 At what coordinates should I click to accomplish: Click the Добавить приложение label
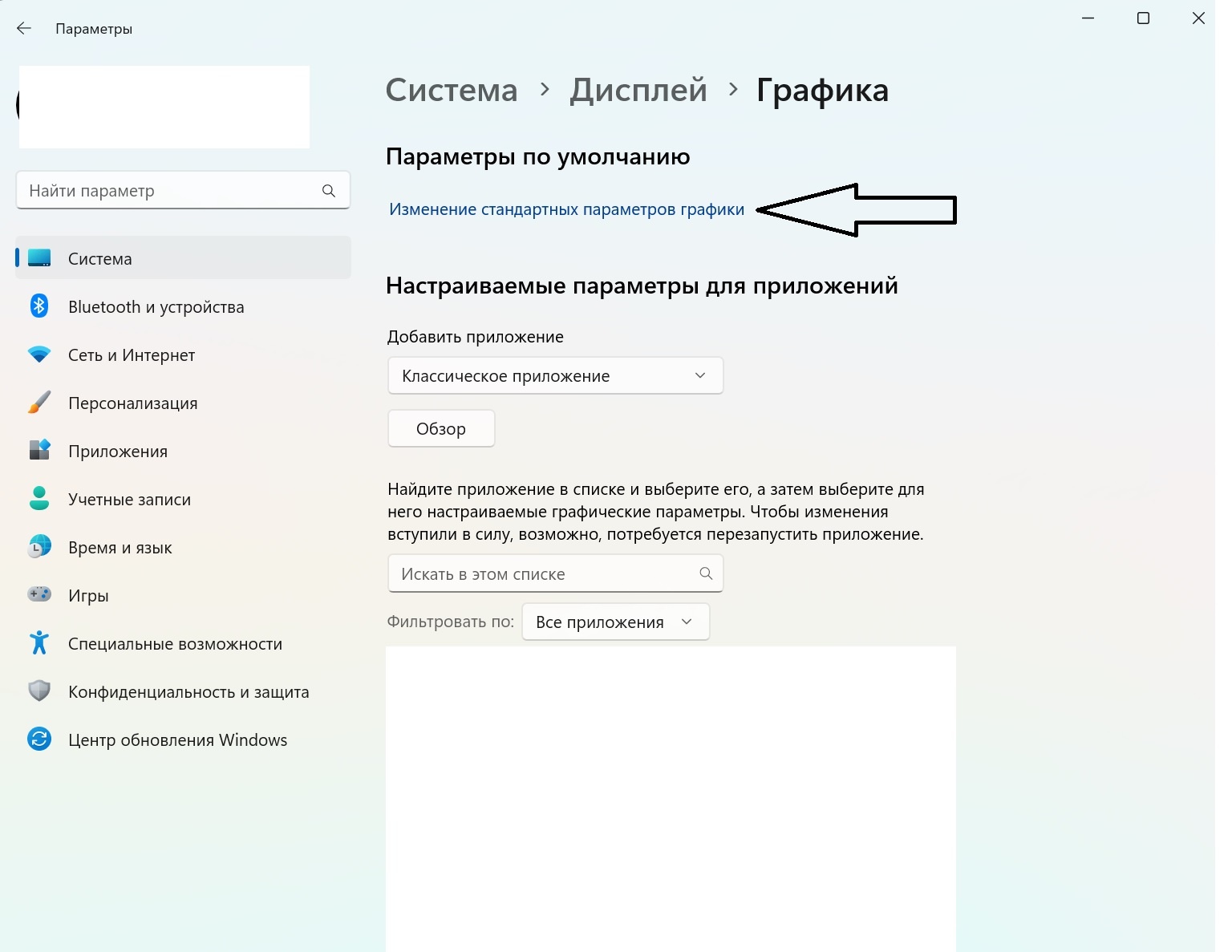coord(475,337)
